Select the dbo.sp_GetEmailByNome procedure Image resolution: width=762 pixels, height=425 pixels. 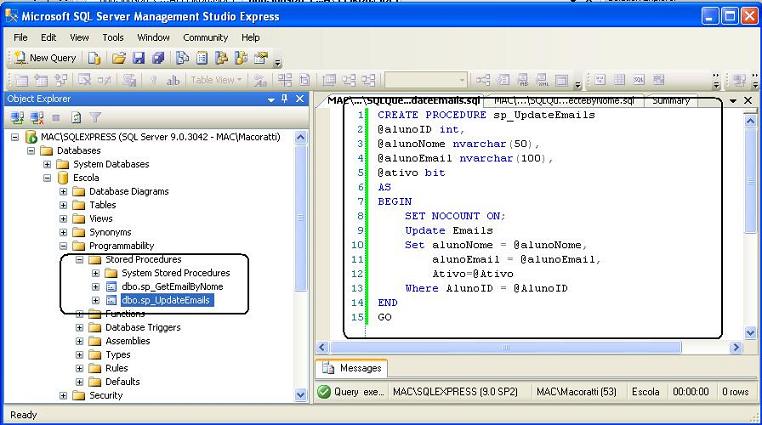pos(172,287)
